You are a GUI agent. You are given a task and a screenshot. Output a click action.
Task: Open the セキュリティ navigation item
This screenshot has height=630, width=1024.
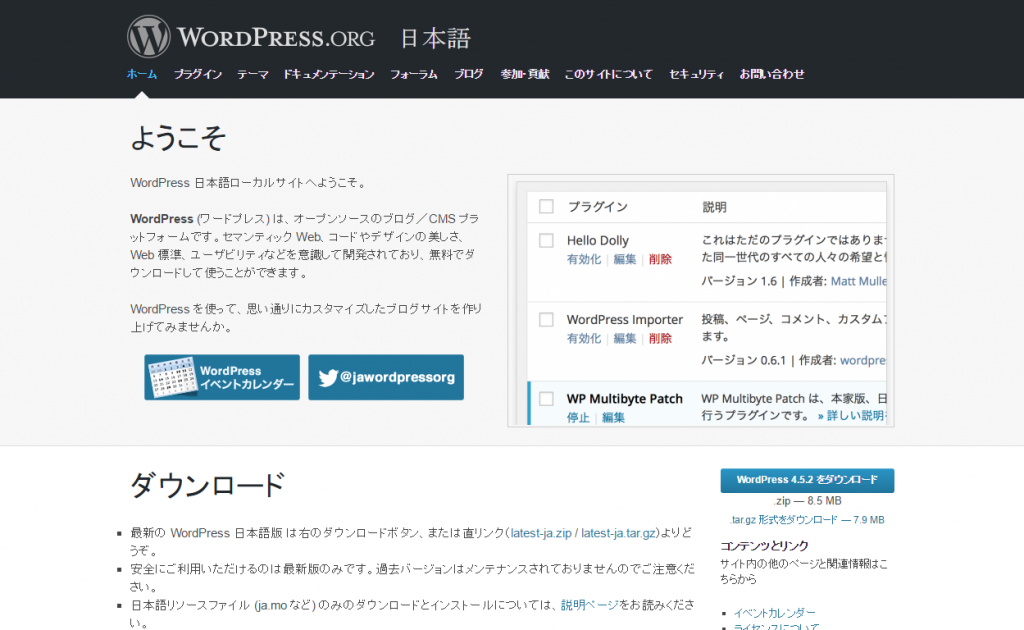click(x=696, y=74)
